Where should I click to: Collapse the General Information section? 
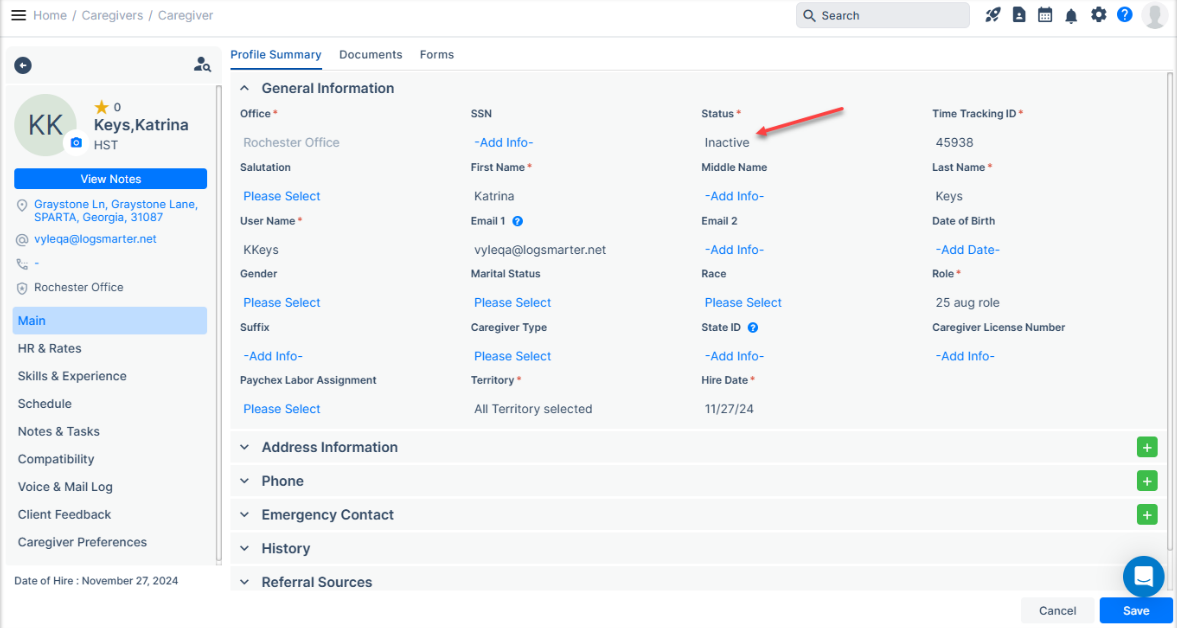click(245, 88)
